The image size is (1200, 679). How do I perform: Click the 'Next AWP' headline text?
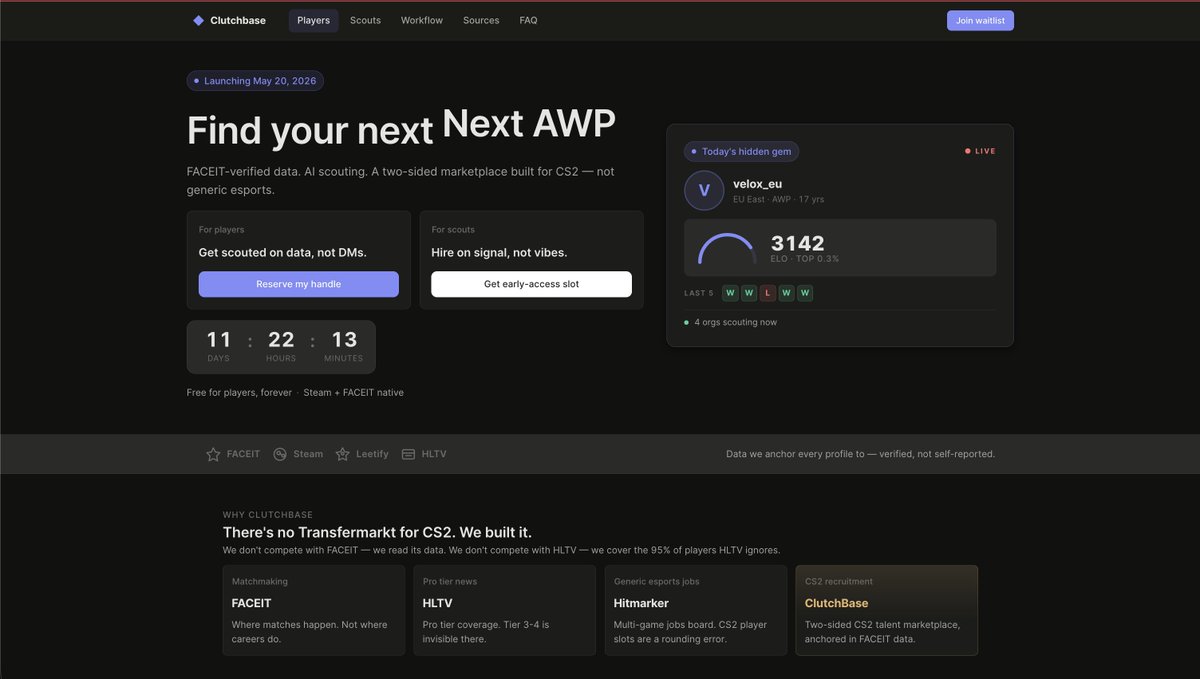tap(529, 123)
